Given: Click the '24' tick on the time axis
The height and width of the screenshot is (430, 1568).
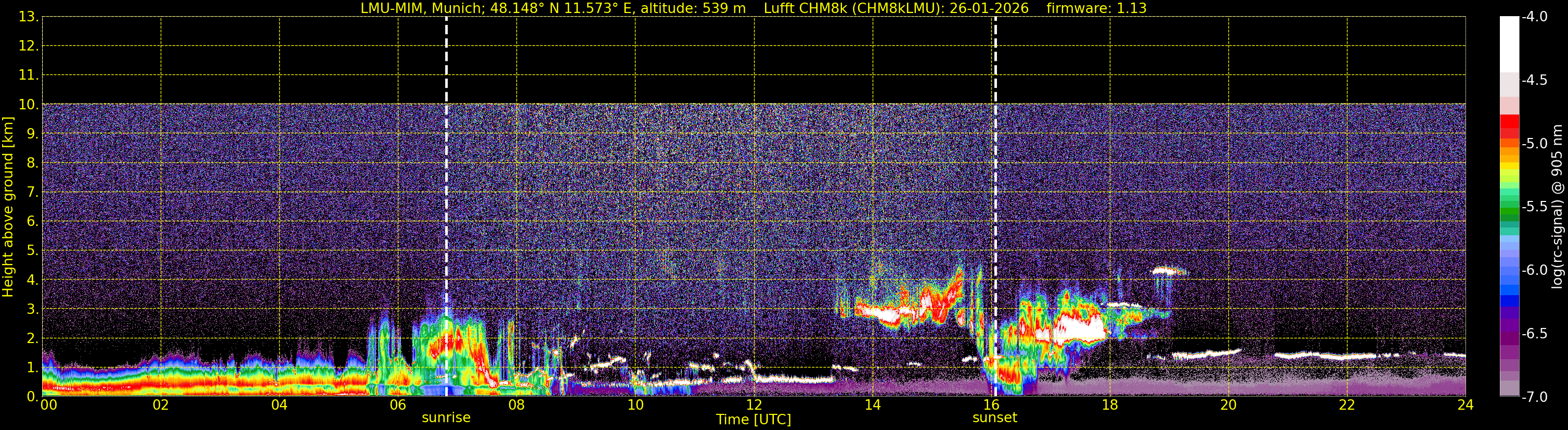Looking at the screenshot, I should click(1466, 405).
